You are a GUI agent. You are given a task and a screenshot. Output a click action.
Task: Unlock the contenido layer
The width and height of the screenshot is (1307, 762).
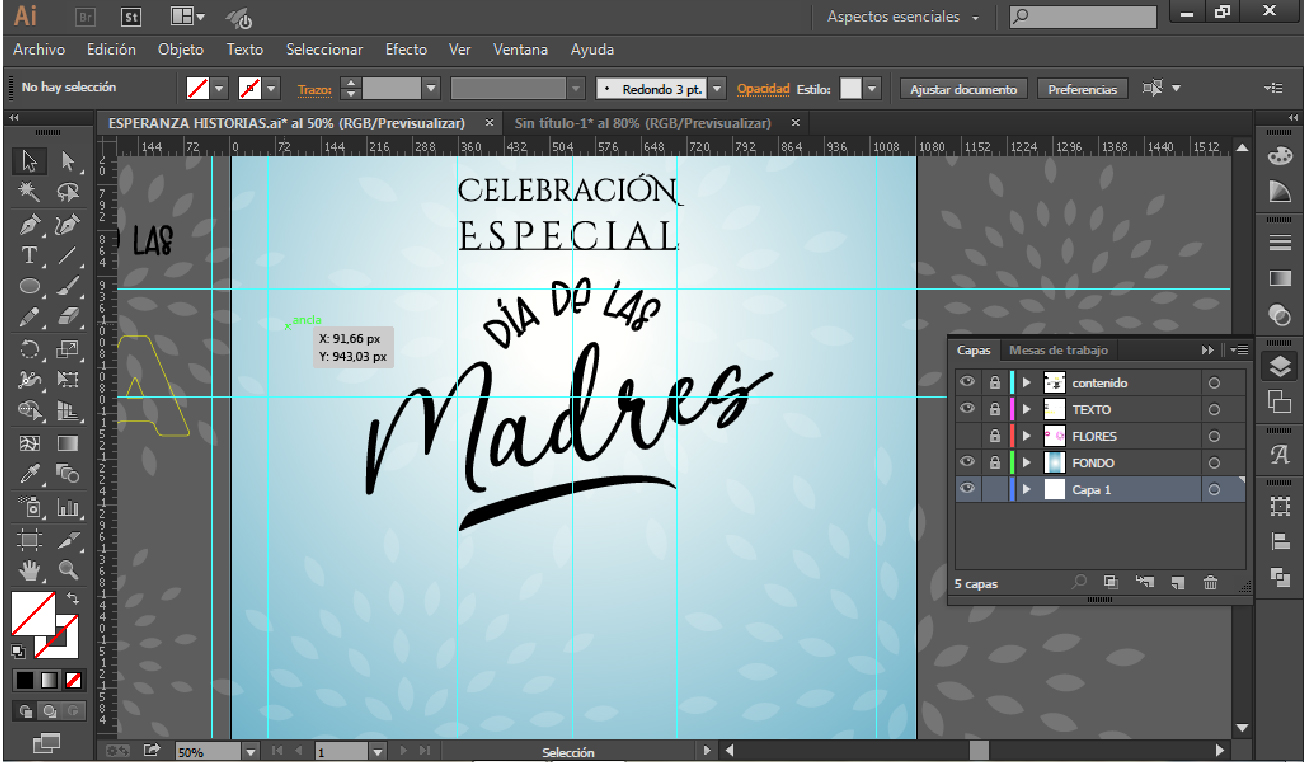click(x=994, y=382)
